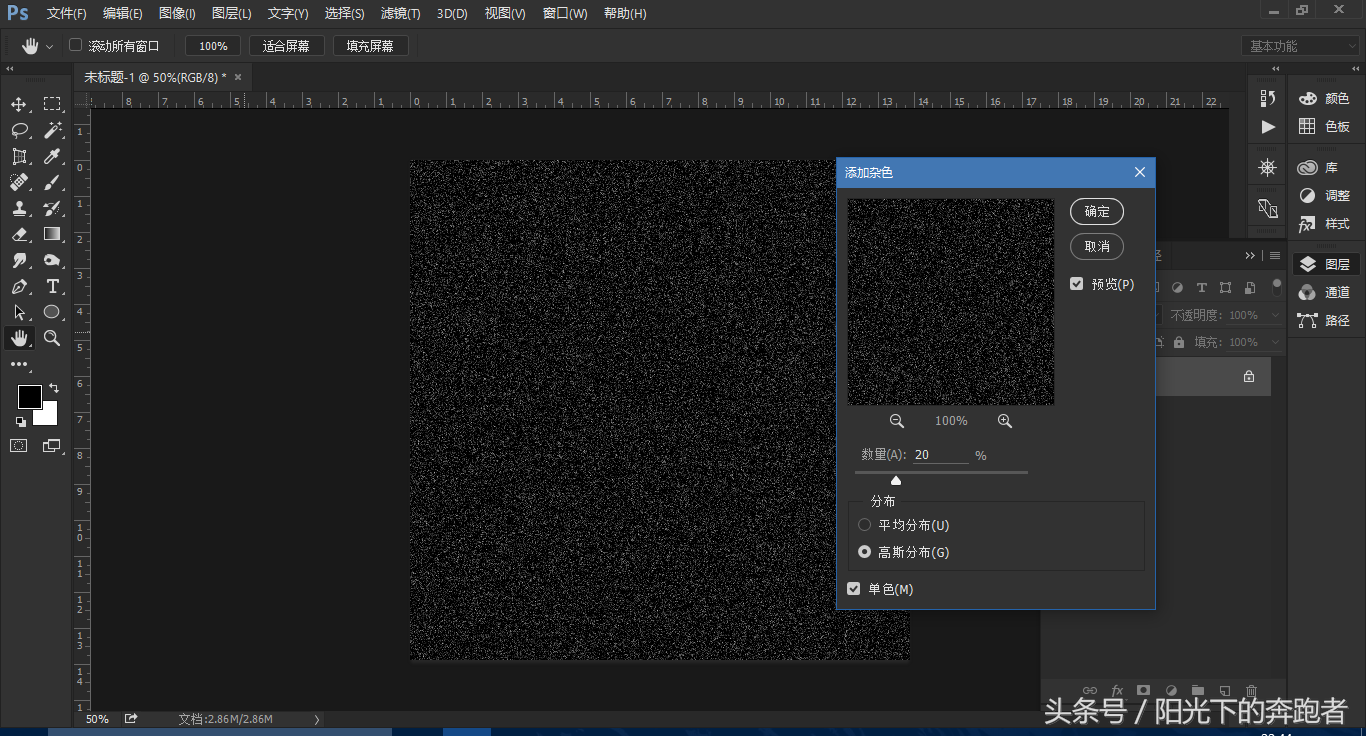
Task: Select the Rectangular Marquee tool
Action: [52, 105]
